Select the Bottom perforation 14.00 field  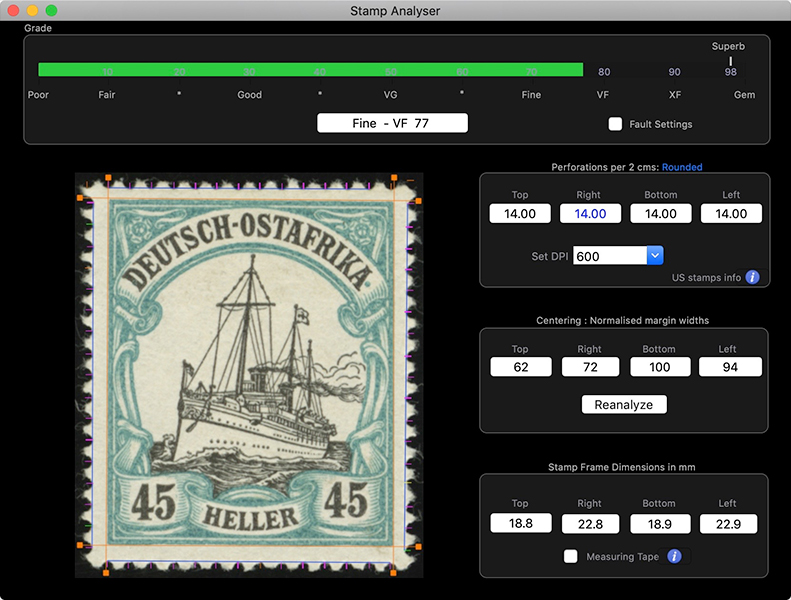pyautogui.click(x=660, y=213)
